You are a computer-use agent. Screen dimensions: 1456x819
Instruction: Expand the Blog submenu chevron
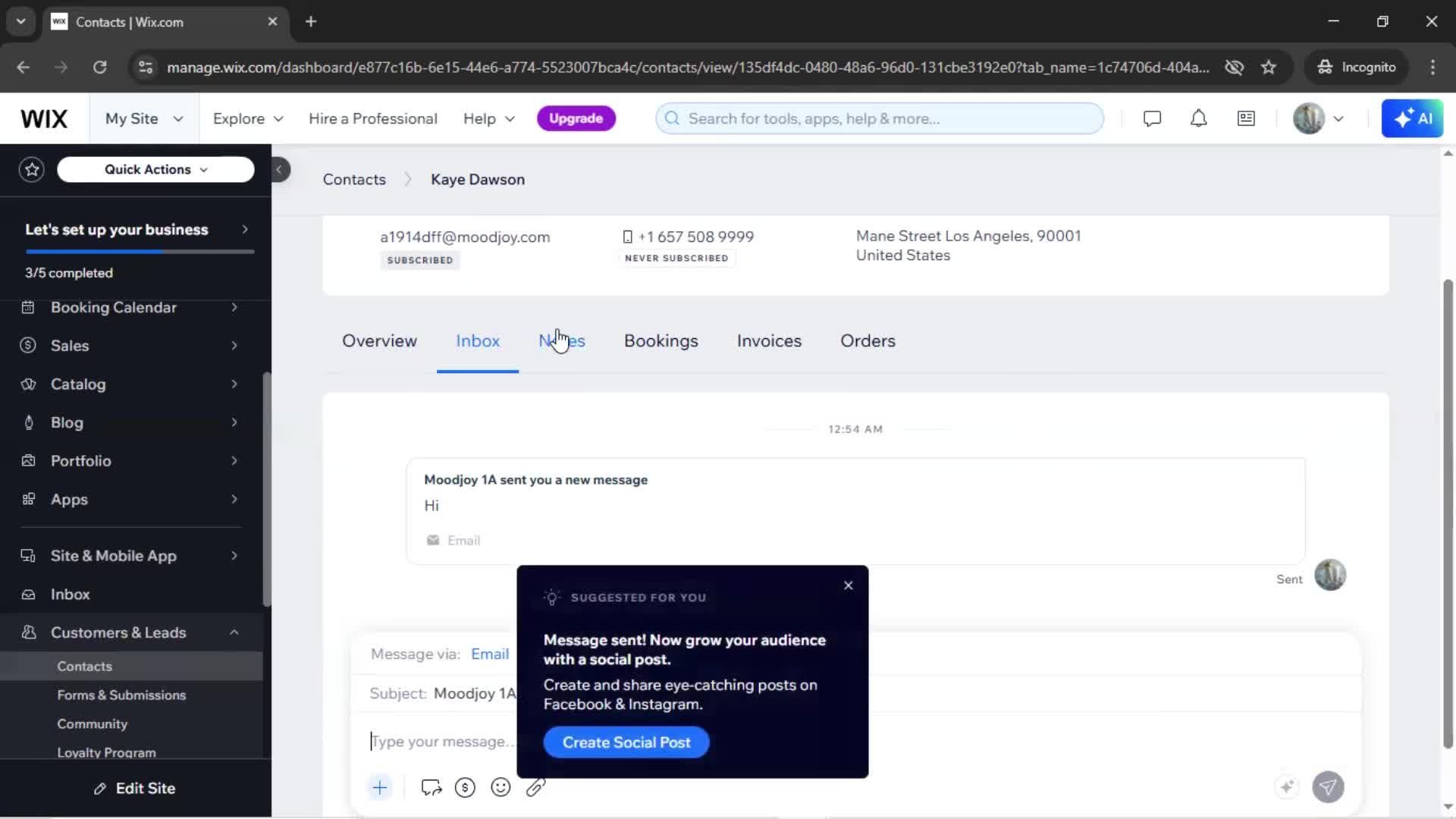click(x=234, y=422)
